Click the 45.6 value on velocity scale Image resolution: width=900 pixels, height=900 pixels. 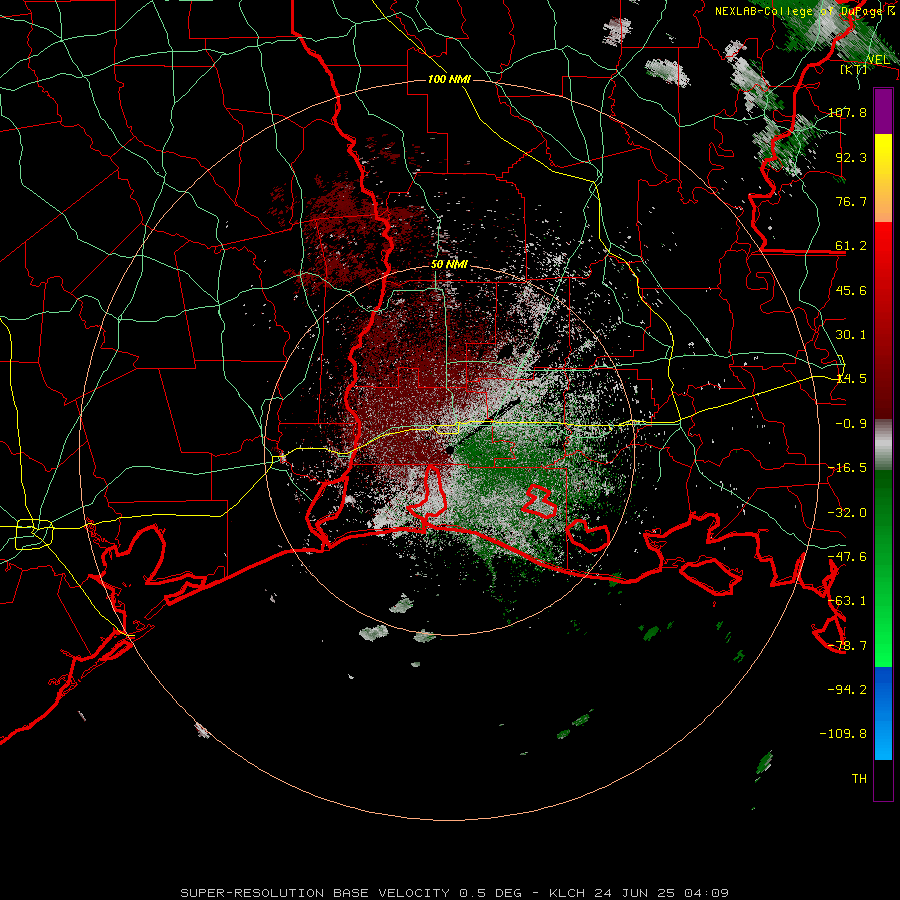click(851, 290)
